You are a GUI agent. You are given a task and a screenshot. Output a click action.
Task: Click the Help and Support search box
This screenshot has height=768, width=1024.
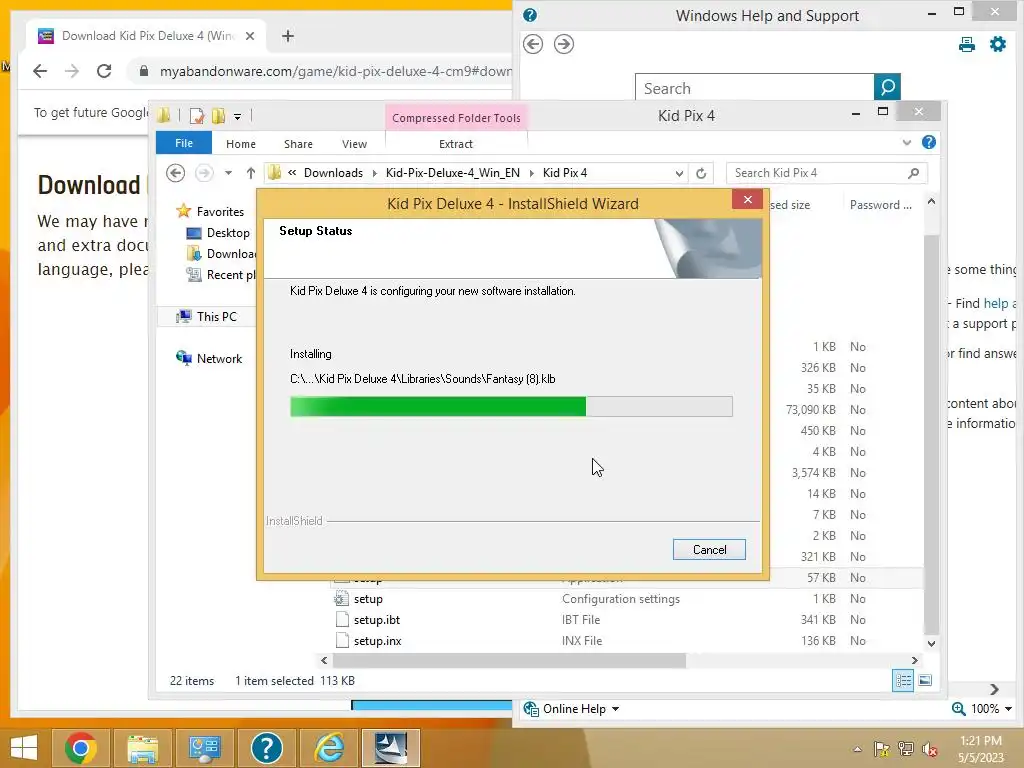[754, 88]
